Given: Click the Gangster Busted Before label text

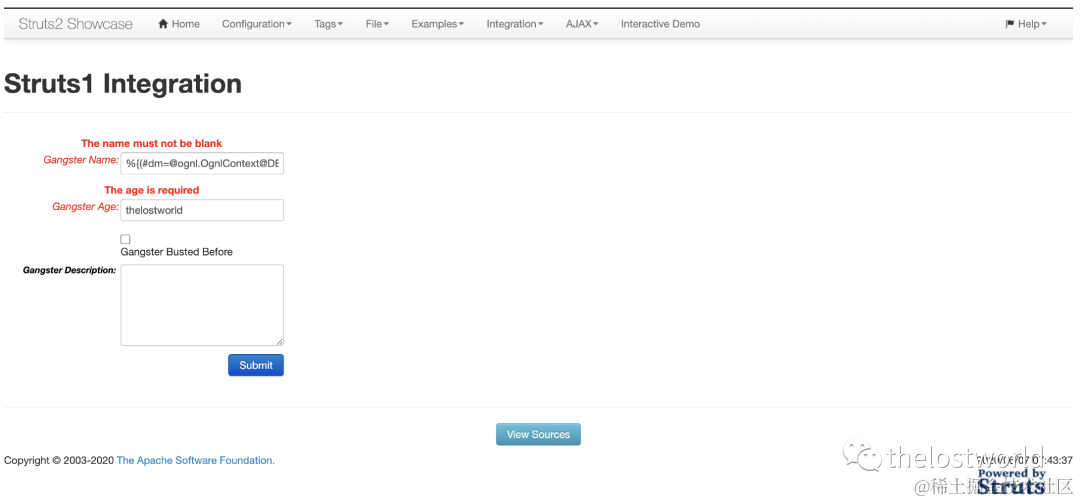Looking at the screenshot, I should coord(176,252).
